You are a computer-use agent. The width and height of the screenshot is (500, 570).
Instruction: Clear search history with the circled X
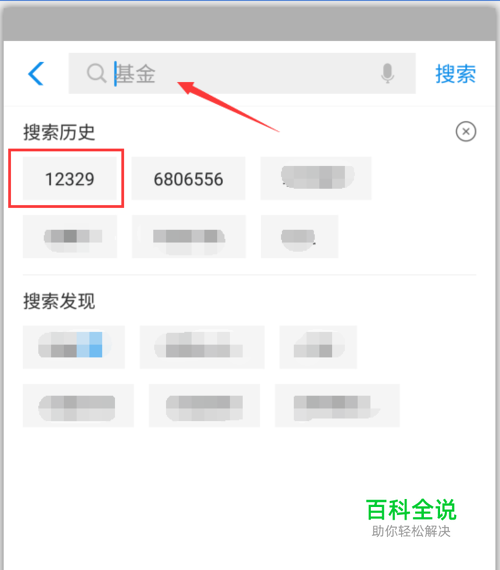click(x=466, y=131)
